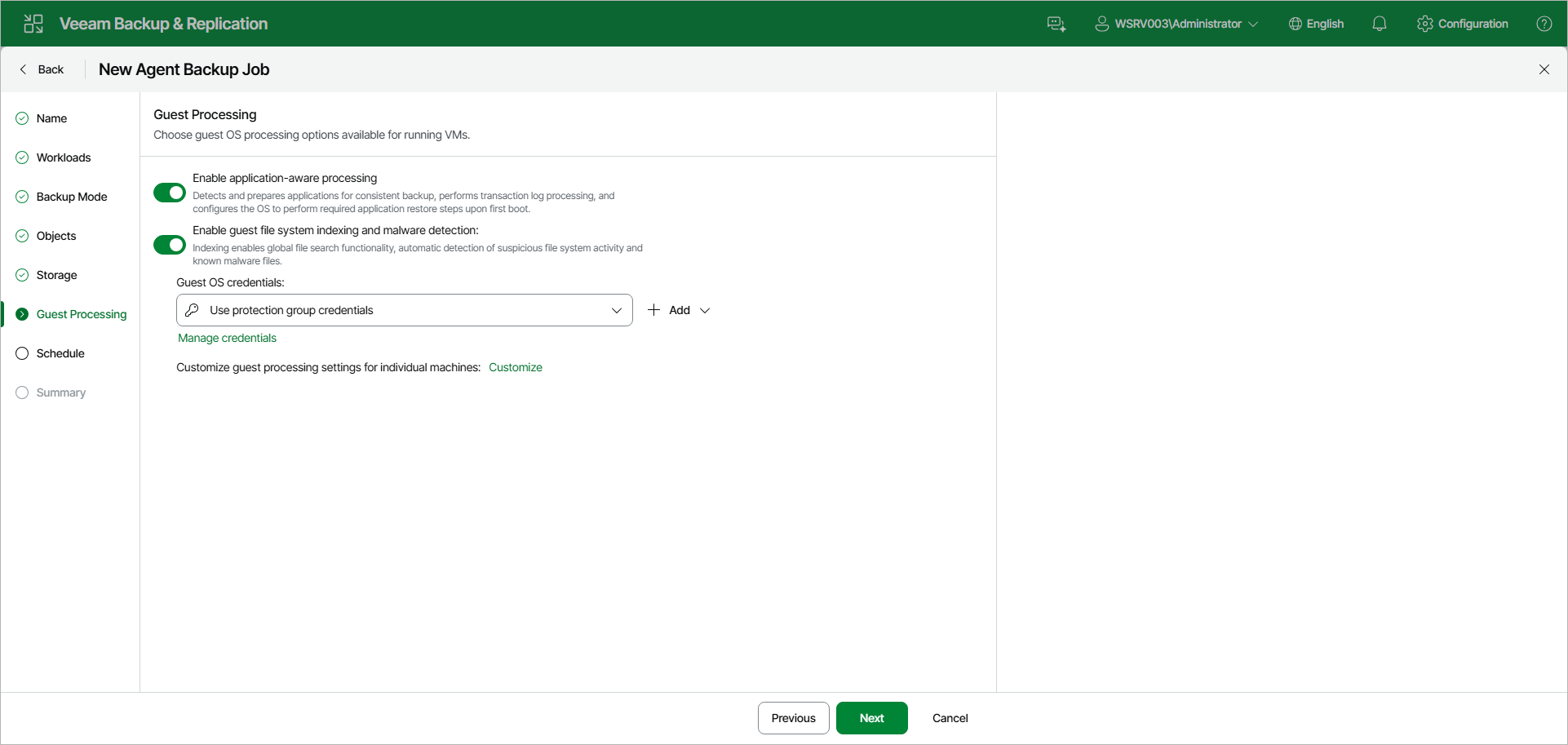Go to the Storage wizard step
The height and width of the screenshot is (745, 1568).
pyautogui.click(x=56, y=275)
